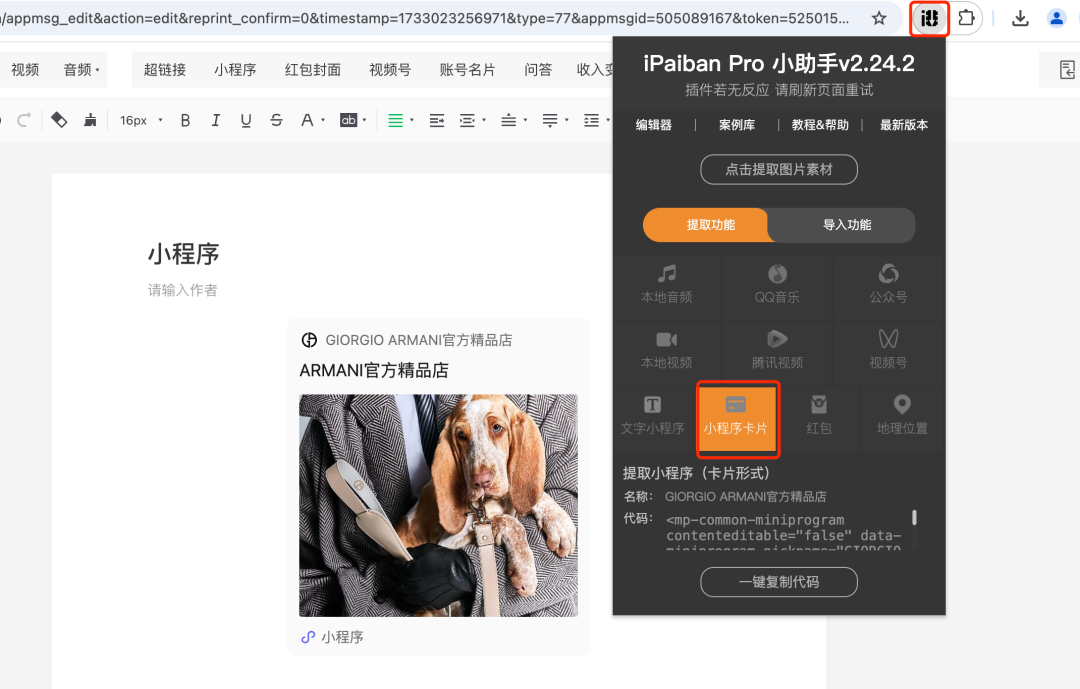The height and width of the screenshot is (689, 1080).
Task: Open the browser extensions puzzle icon
Action: pyautogui.click(x=966, y=19)
